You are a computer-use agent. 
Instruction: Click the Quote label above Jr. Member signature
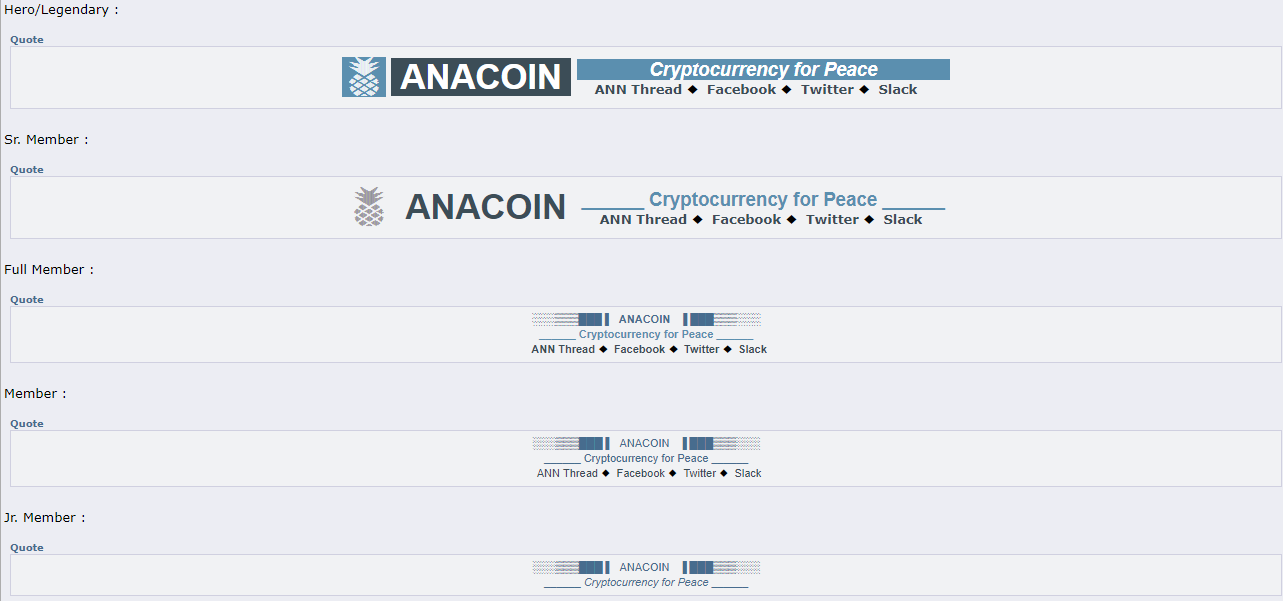(27, 548)
